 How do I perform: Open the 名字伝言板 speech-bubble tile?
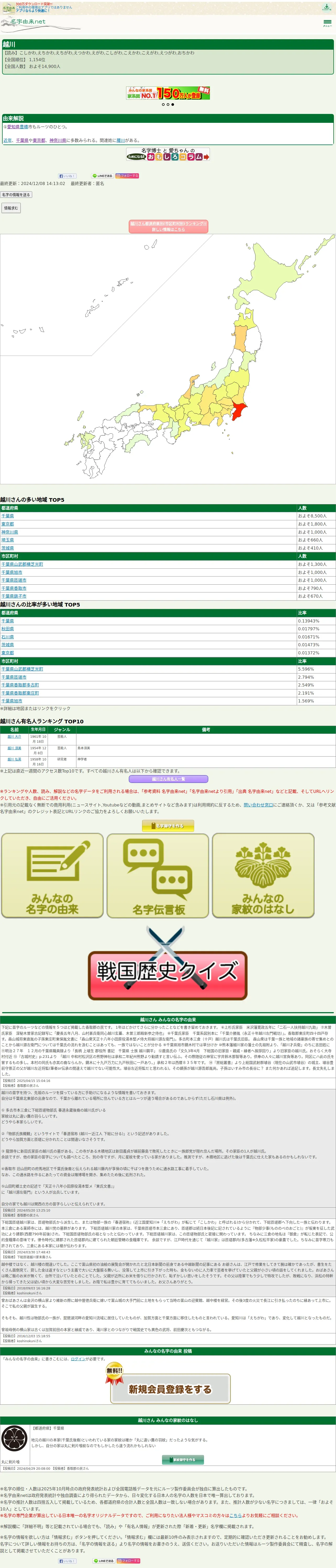158,875
